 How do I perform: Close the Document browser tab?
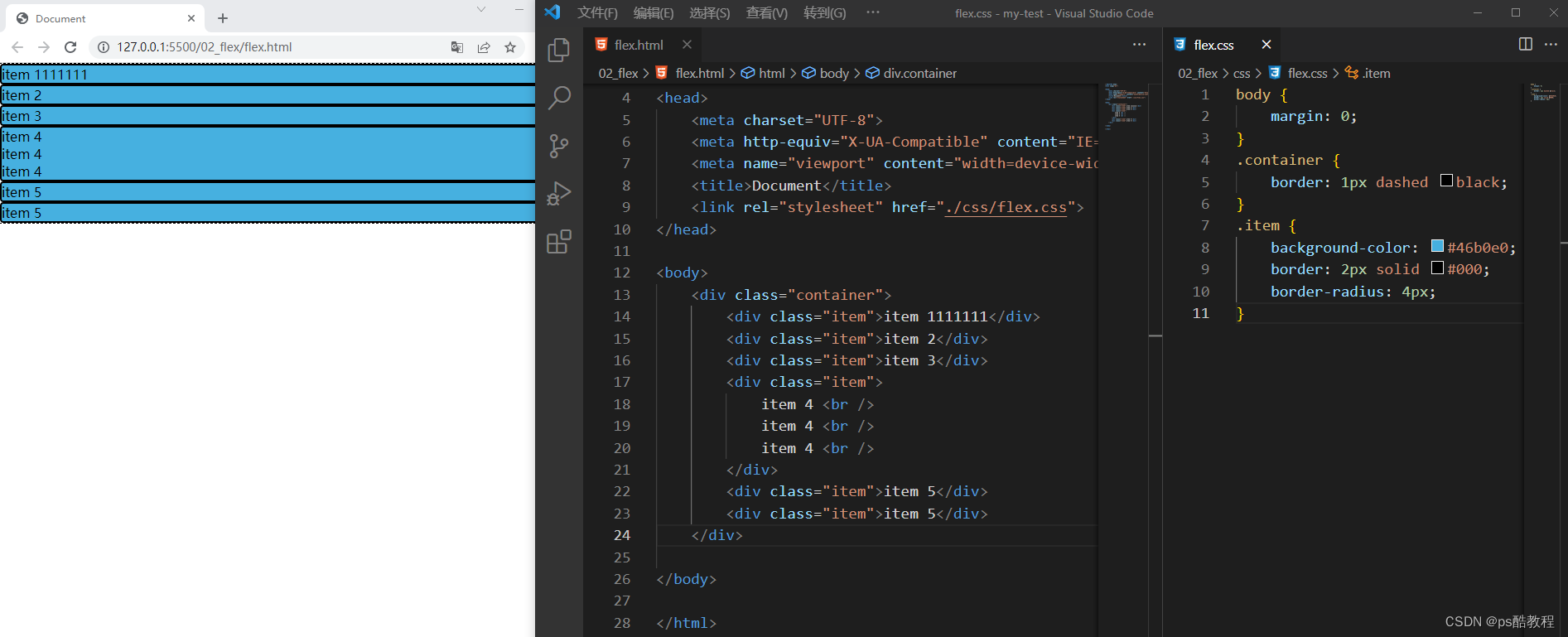pyautogui.click(x=191, y=18)
